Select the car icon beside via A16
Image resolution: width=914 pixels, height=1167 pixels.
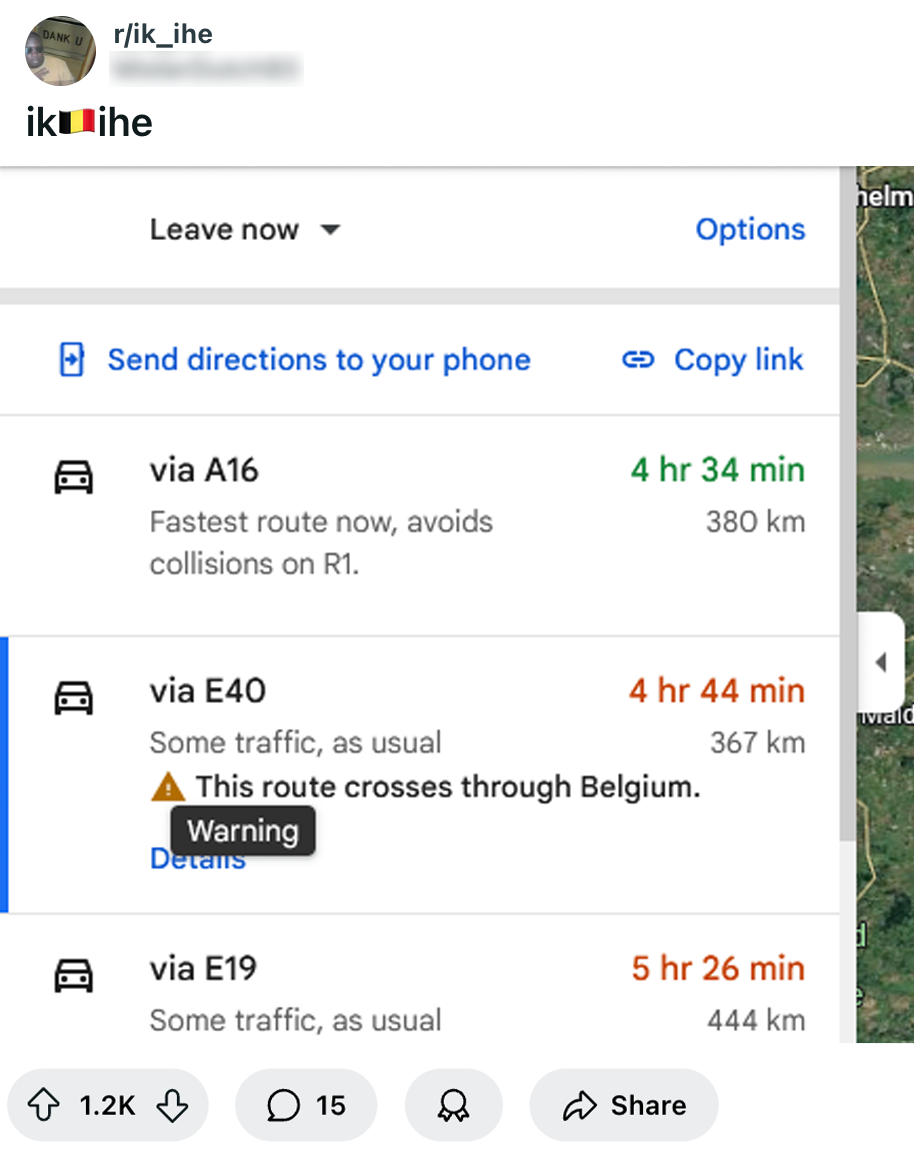tap(75, 475)
